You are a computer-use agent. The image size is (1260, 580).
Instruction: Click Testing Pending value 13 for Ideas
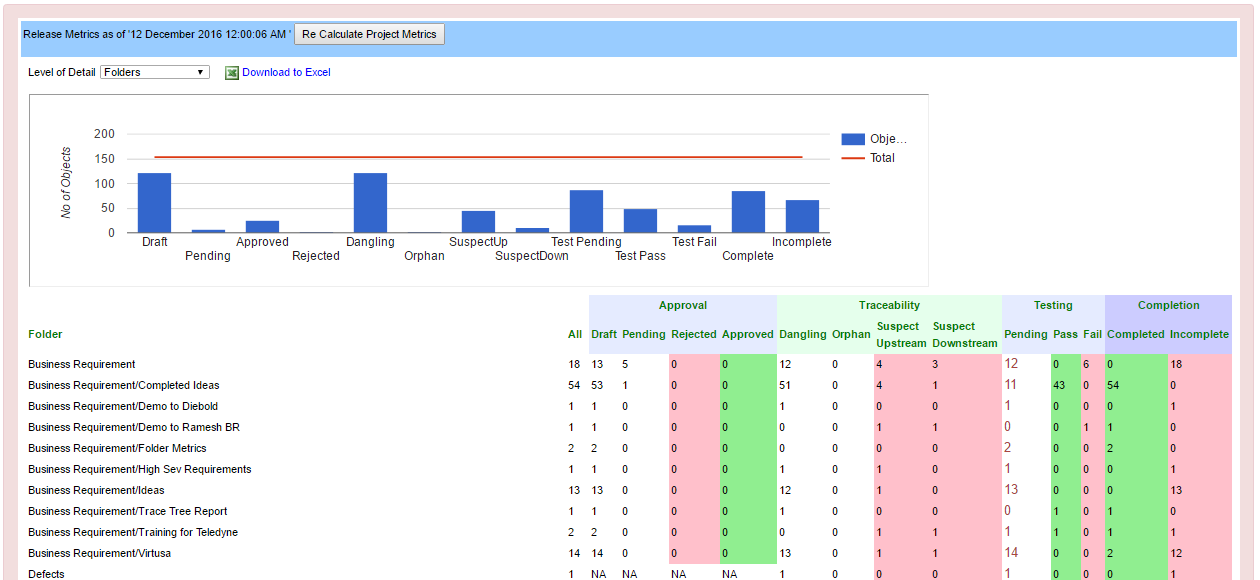(1011, 490)
